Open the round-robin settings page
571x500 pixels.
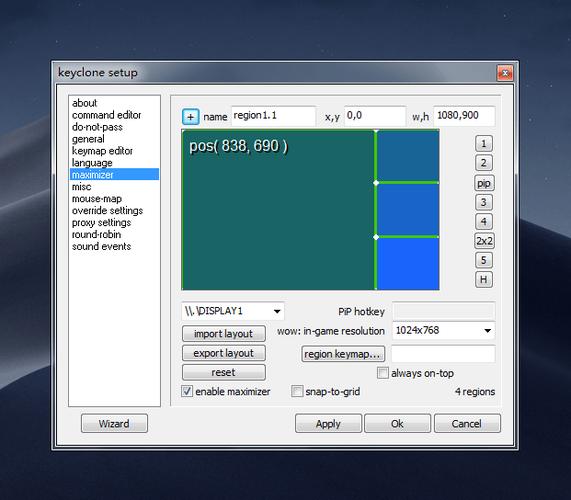(97, 235)
